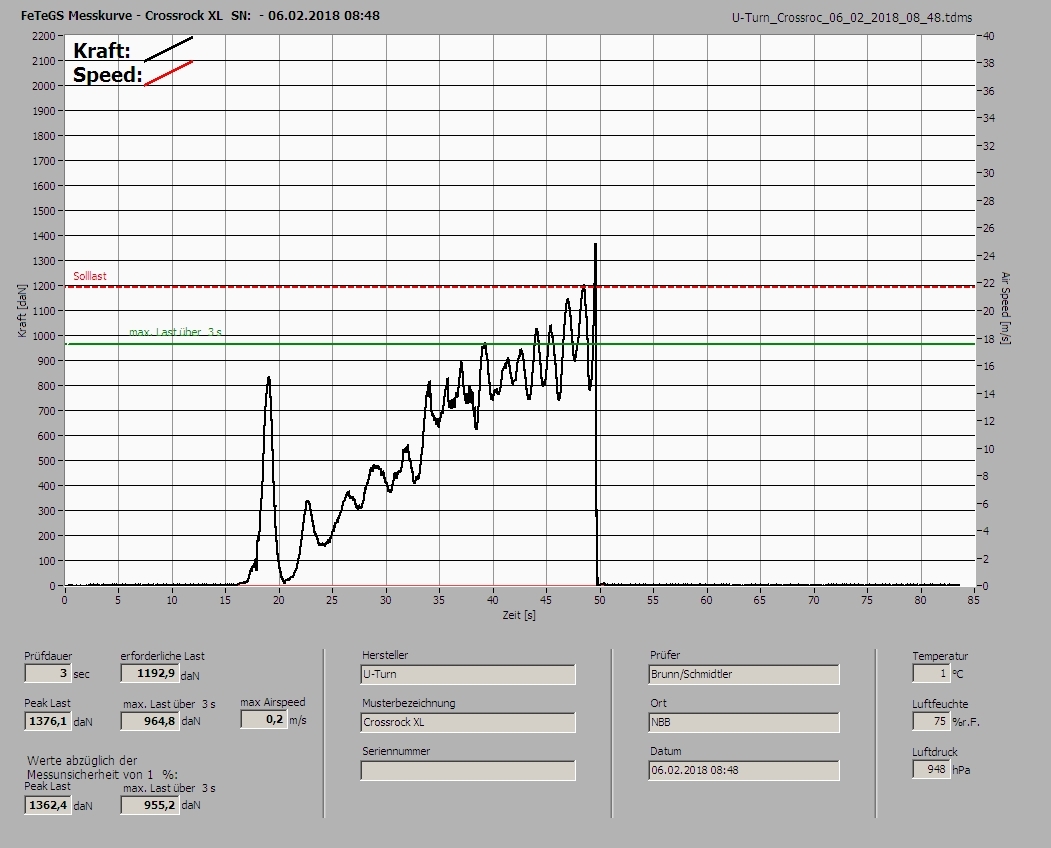
Task: Click the empty Seriennummer field
Action: click(468, 770)
